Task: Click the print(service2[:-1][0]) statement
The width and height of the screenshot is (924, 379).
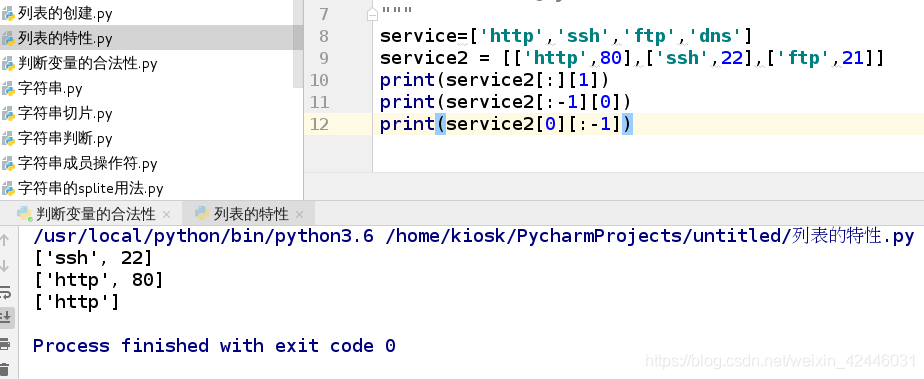Action: coord(506,102)
